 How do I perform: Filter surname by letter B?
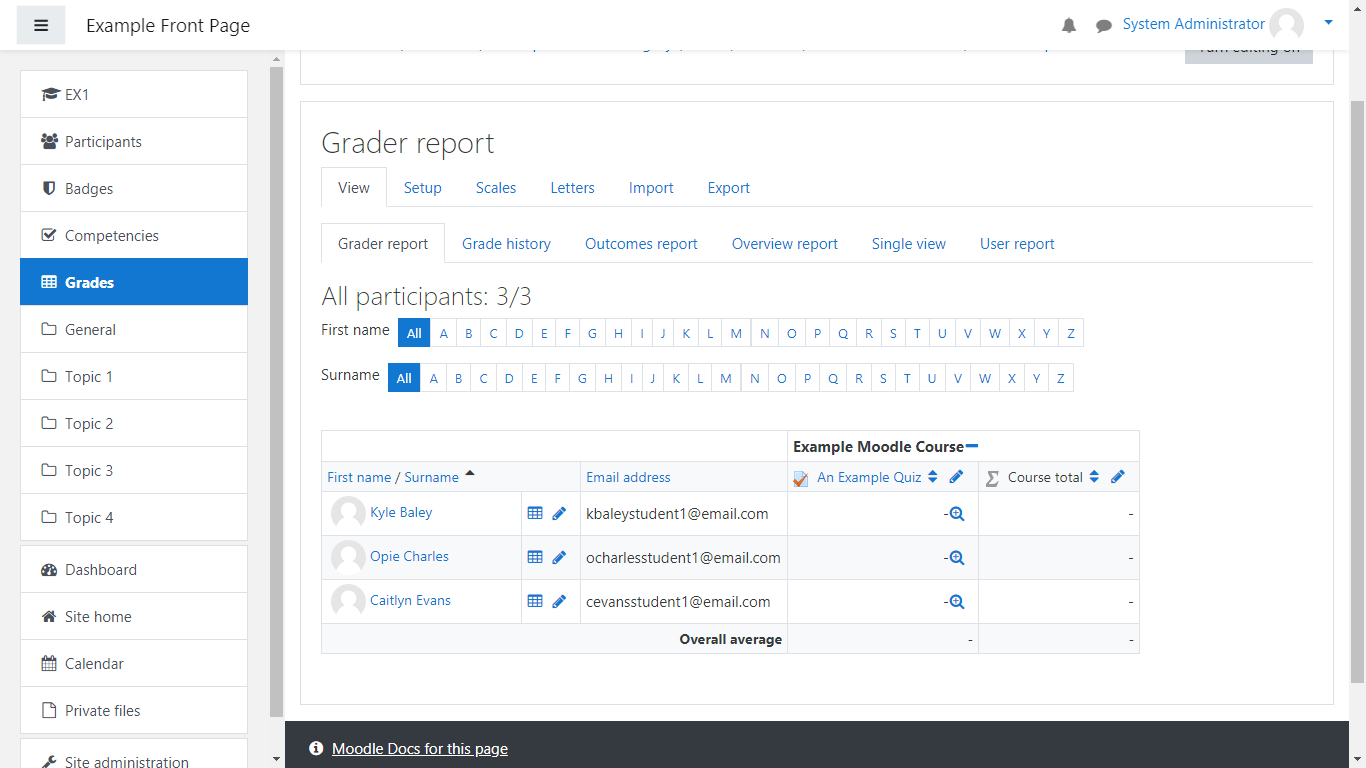[x=458, y=378]
